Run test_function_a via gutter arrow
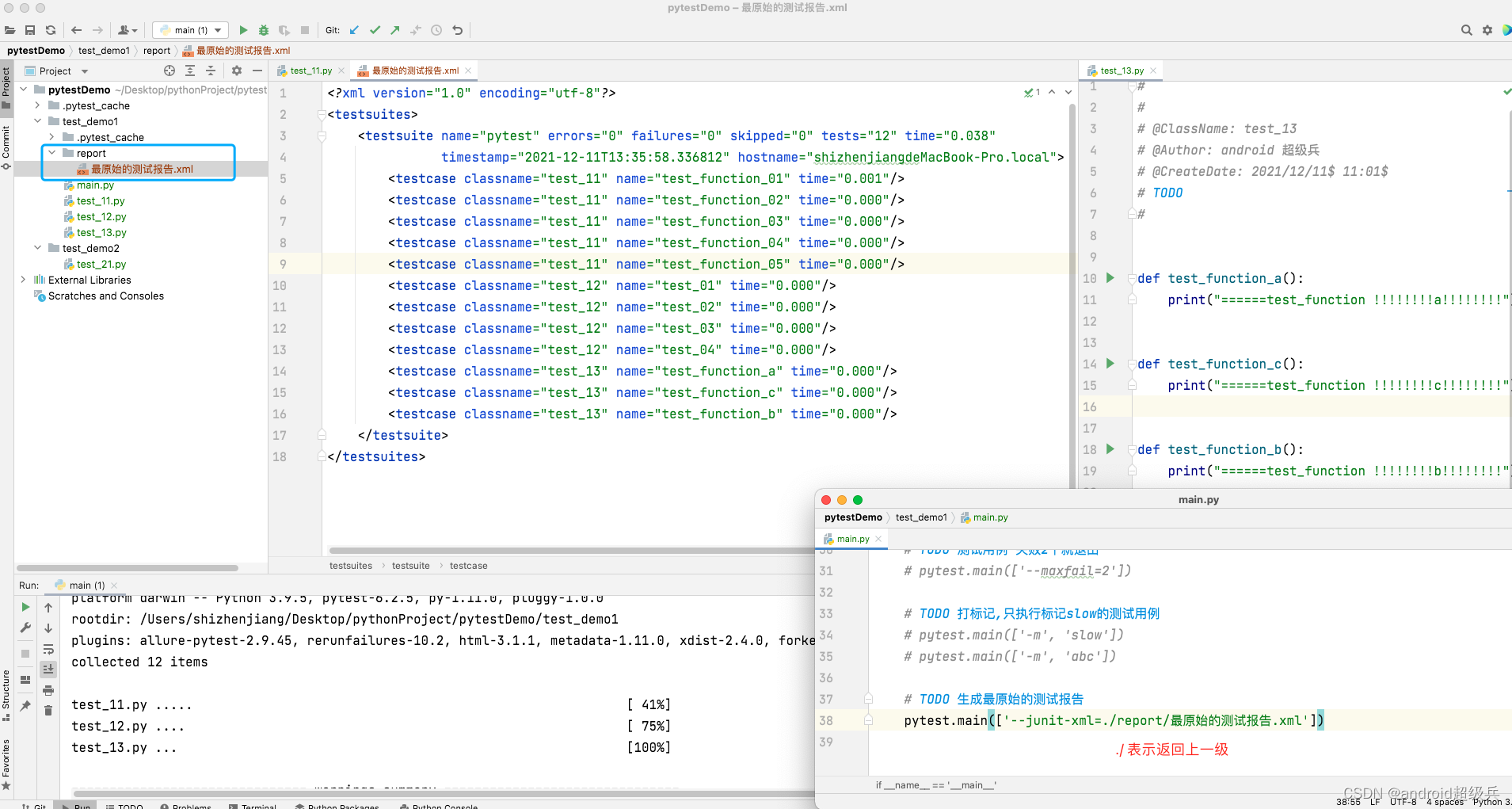Screen dimensions: 1512x809 tap(1110, 278)
